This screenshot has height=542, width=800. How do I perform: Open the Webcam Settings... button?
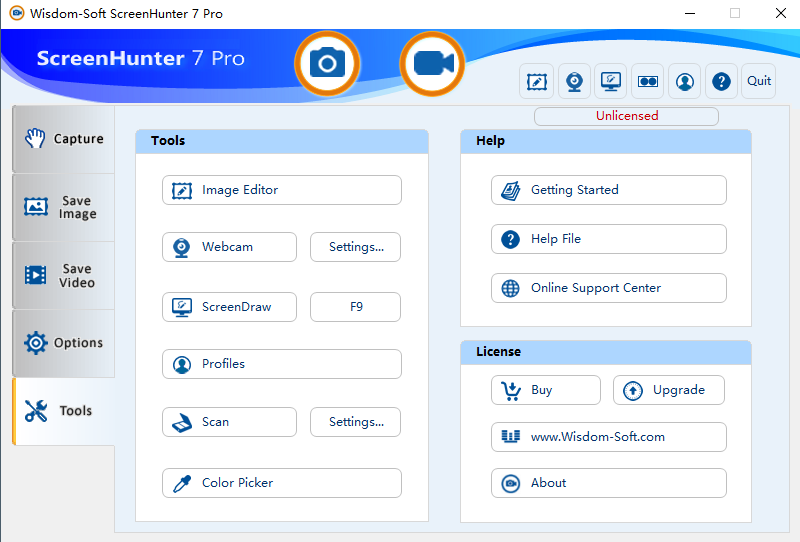coord(356,247)
